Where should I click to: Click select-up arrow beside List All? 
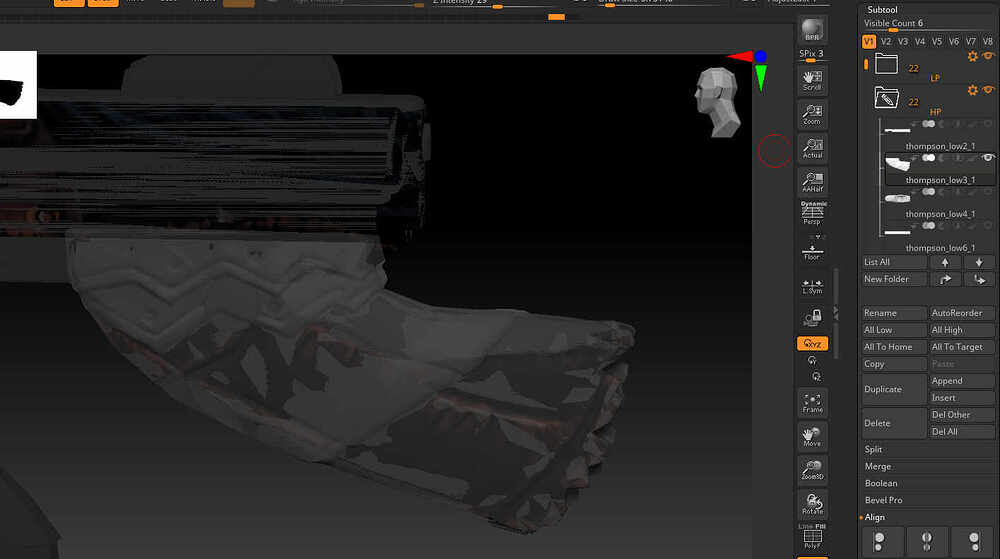945,262
